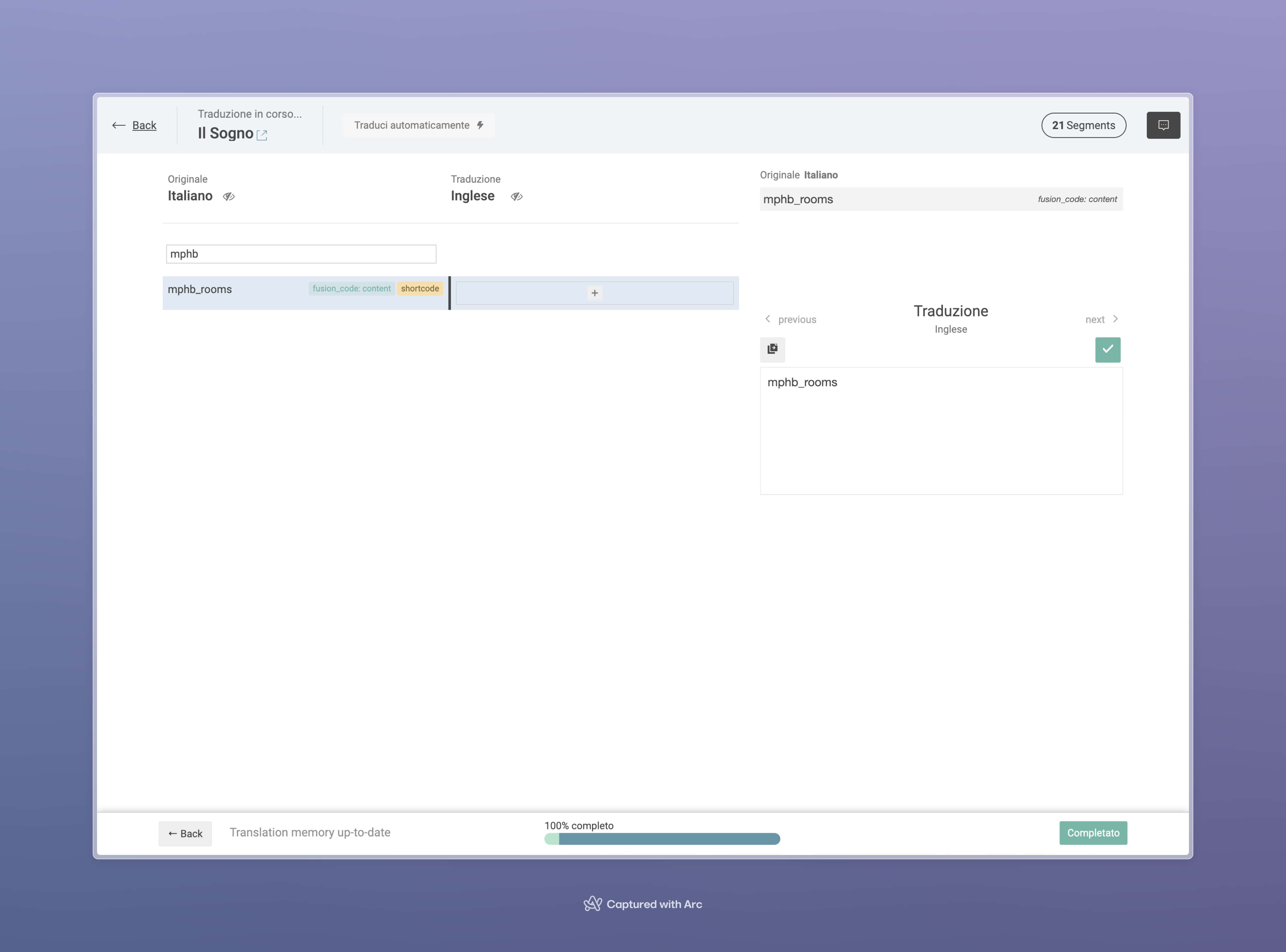Image resolution: width=1286 pixels, height=952 pixels.
Task: Go to previous segment
Action: tap(791, 319)
